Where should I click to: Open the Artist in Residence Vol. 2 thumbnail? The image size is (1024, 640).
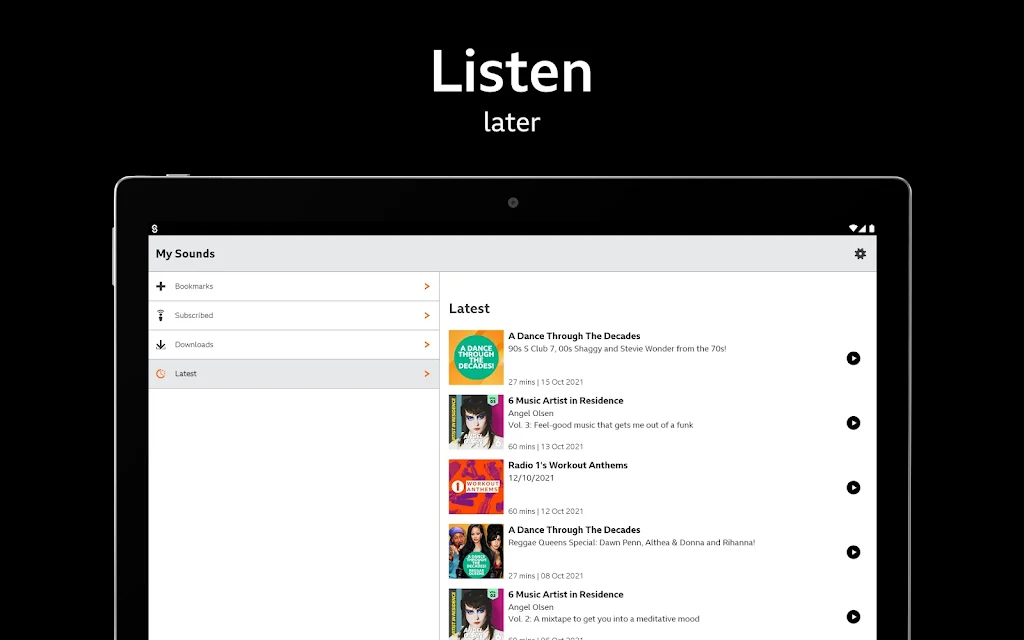476,614
